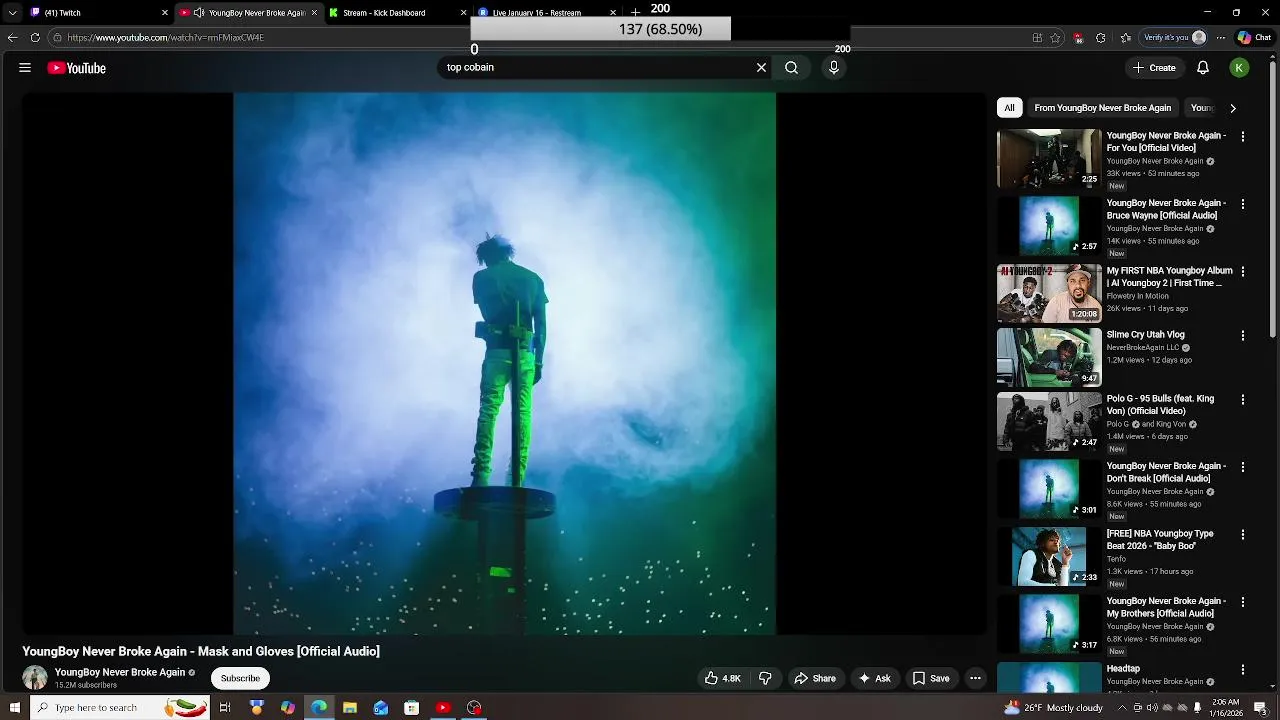Viewport: 1280px width, 720px height.
Task: Dislike the video with thumbs down
Action: 765,678
